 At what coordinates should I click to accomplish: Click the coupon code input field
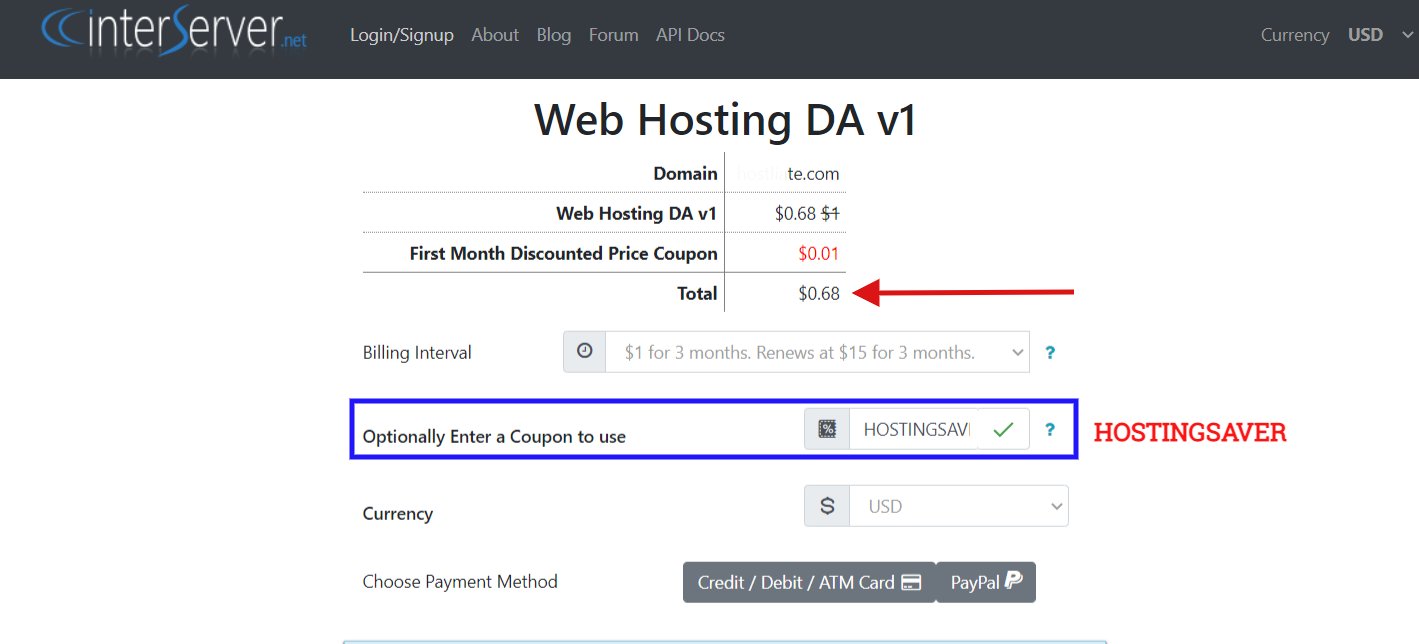tap(914, 429)
